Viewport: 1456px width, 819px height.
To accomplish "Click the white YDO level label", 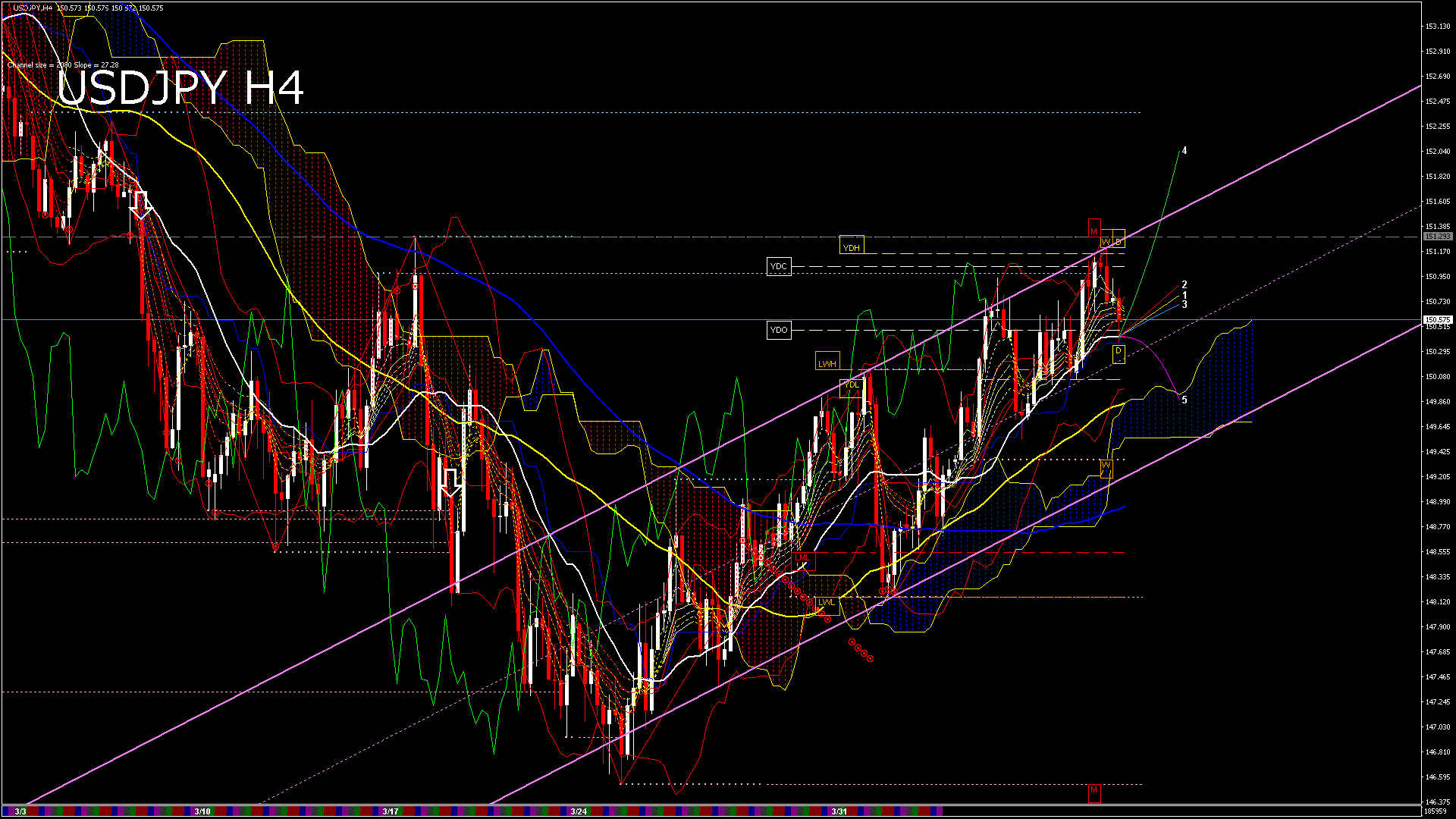I will click(x=778, y=330).
